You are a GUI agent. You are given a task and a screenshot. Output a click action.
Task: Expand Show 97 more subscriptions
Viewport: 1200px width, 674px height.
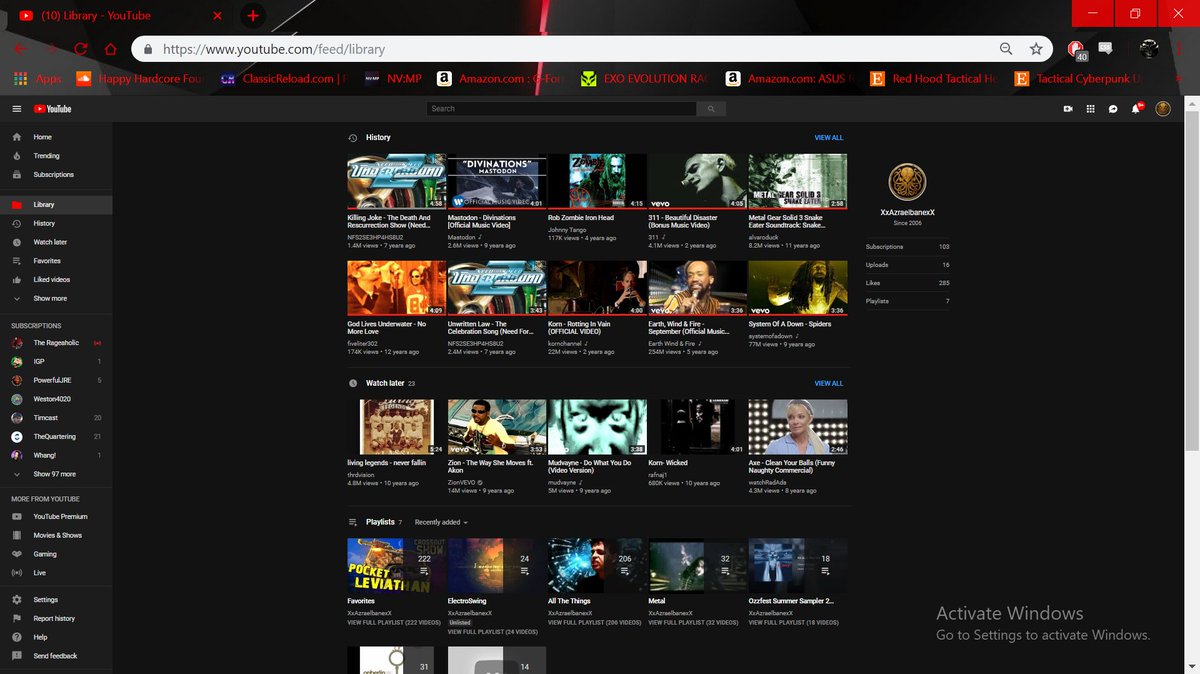tap(56, 474)
